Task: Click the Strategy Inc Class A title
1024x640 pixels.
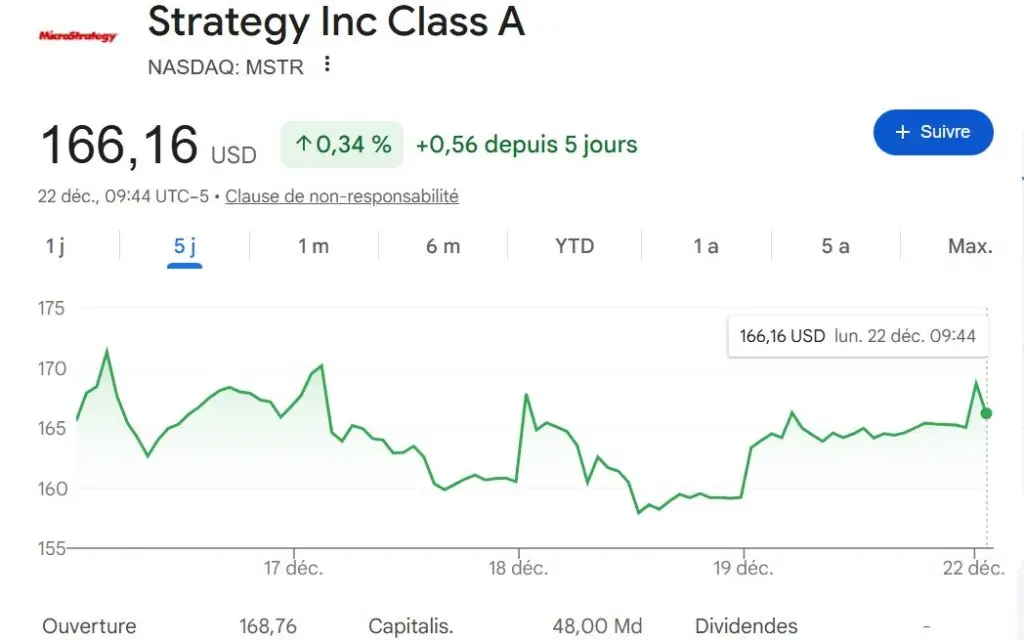Action: 336,22
